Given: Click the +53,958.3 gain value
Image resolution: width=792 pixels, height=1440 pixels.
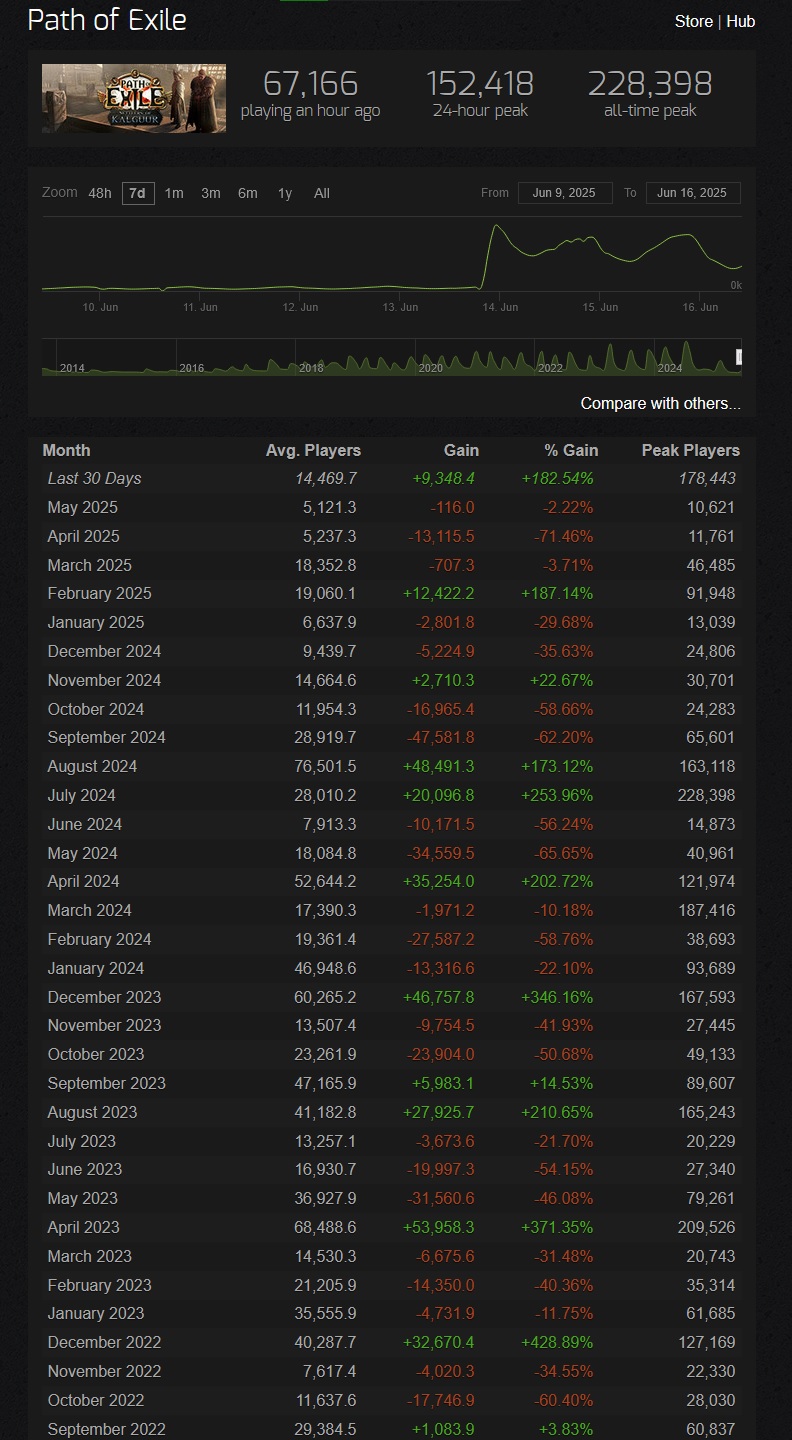Looking at the screenshot, I should click(x=439, y=1227).
